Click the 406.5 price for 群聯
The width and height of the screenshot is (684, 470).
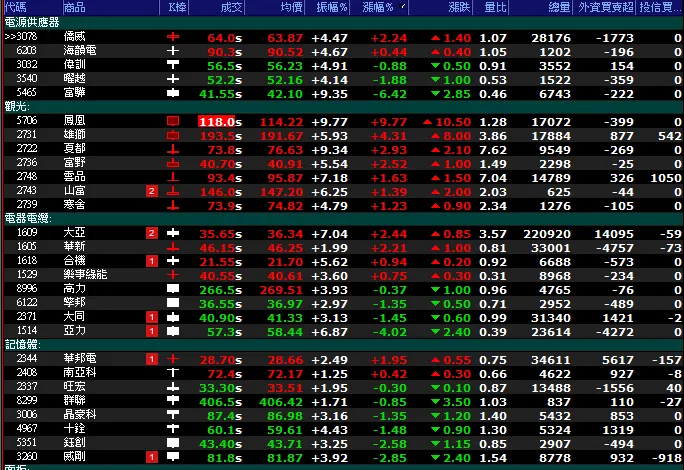click(x=217, y=402)
